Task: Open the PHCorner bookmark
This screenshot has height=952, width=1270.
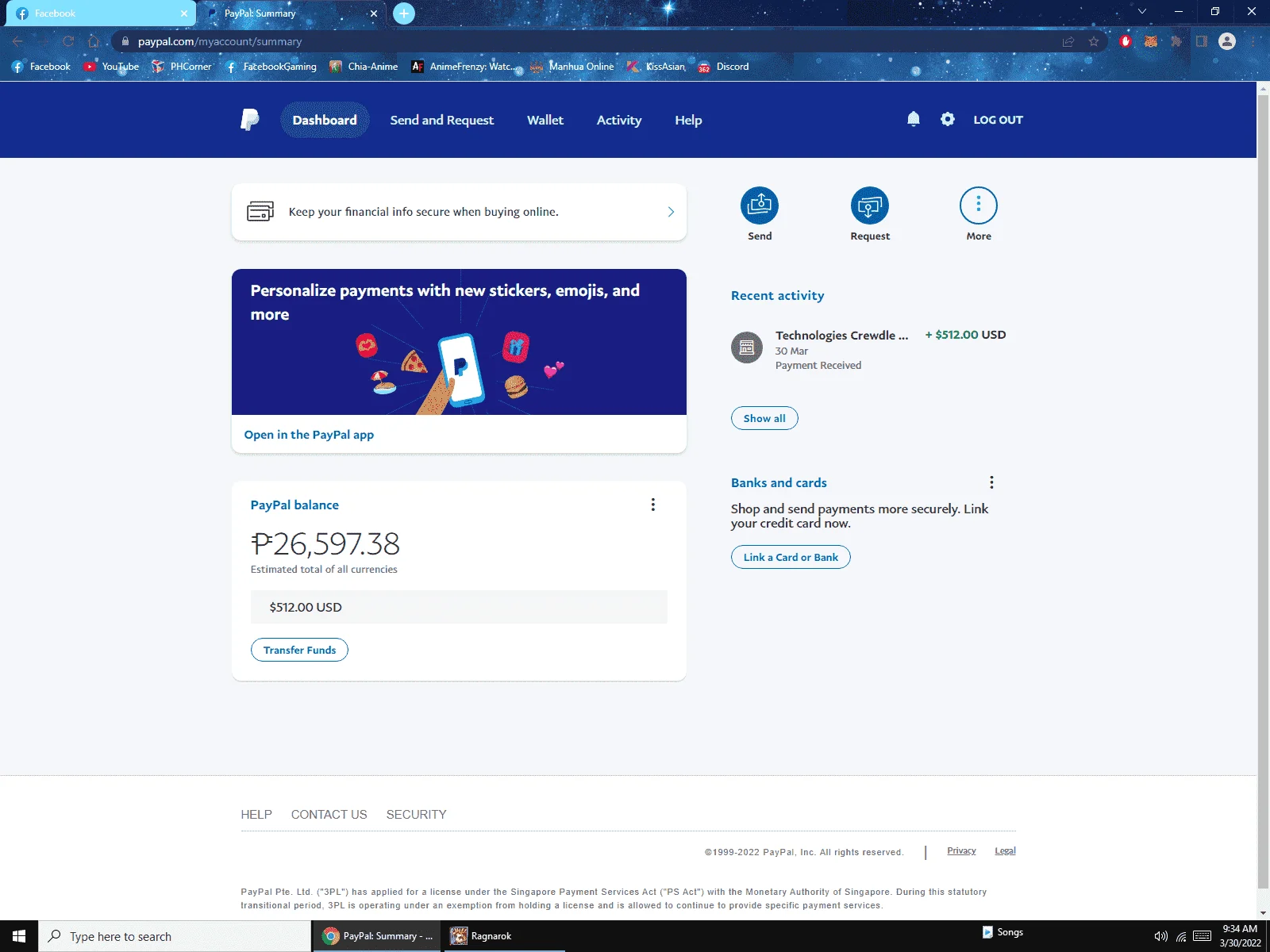Action: (x=182, y=67)
